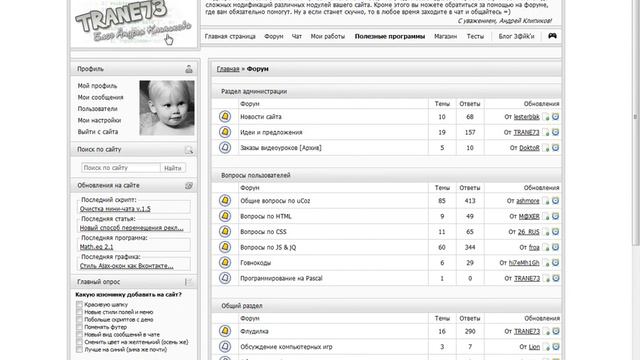Click the profile avatar photo

pos(167,108)
